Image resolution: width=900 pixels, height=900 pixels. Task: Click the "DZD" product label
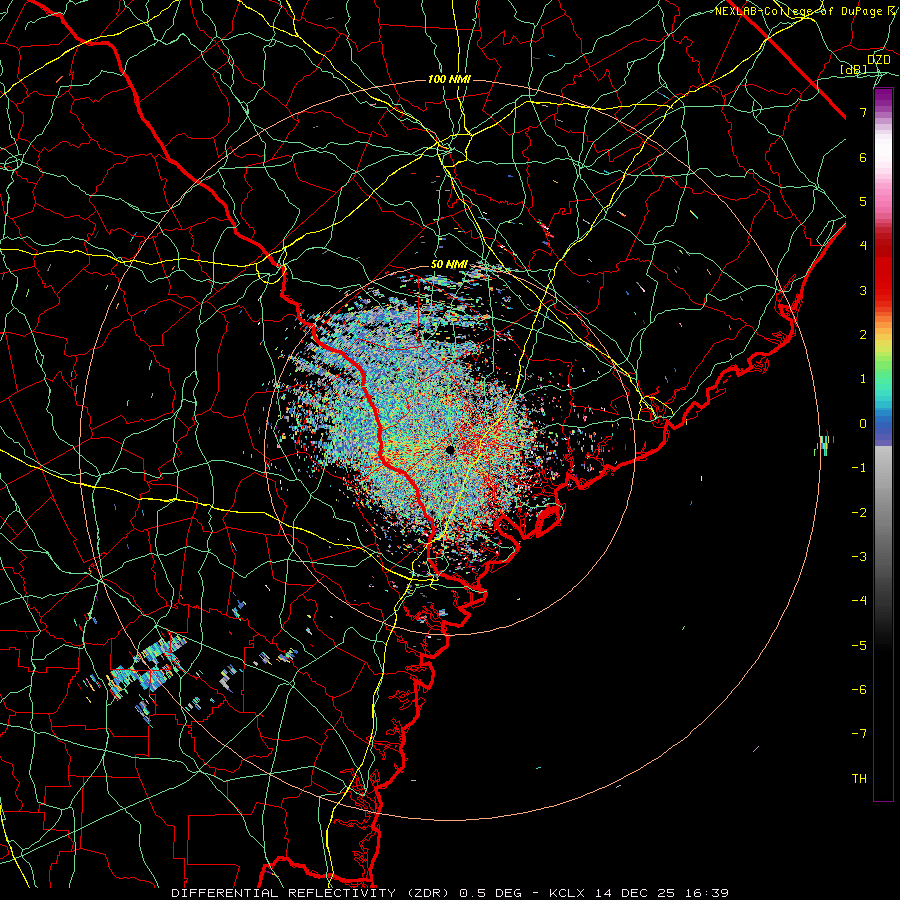[x=878, y=60]
